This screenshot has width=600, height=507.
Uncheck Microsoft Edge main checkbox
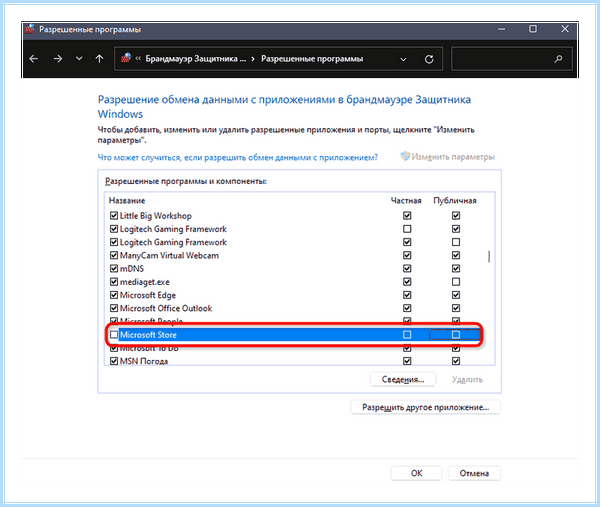tap(114, 295)
